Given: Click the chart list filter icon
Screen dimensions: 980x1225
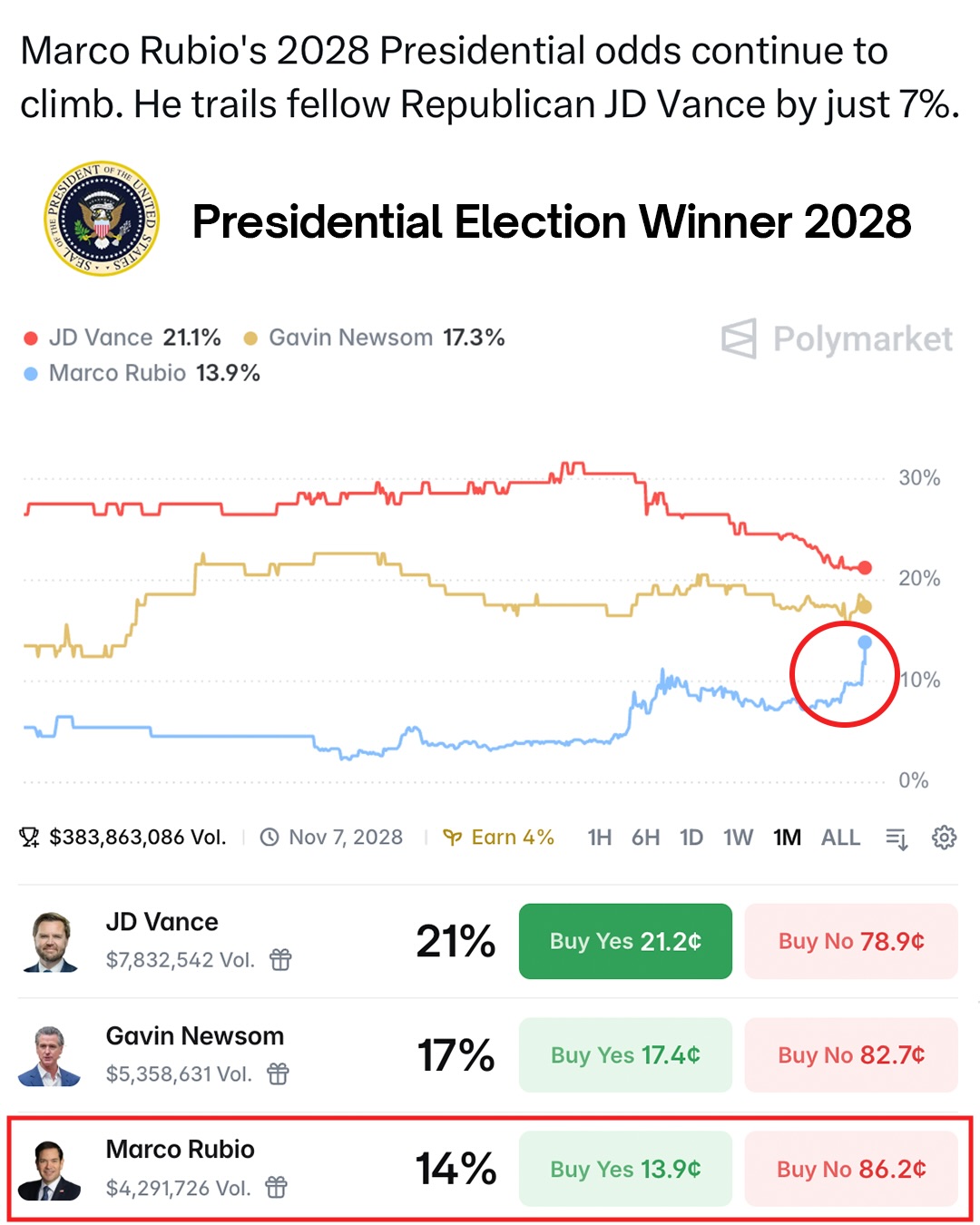Looking at the screenshot, I should pos(897,838).
